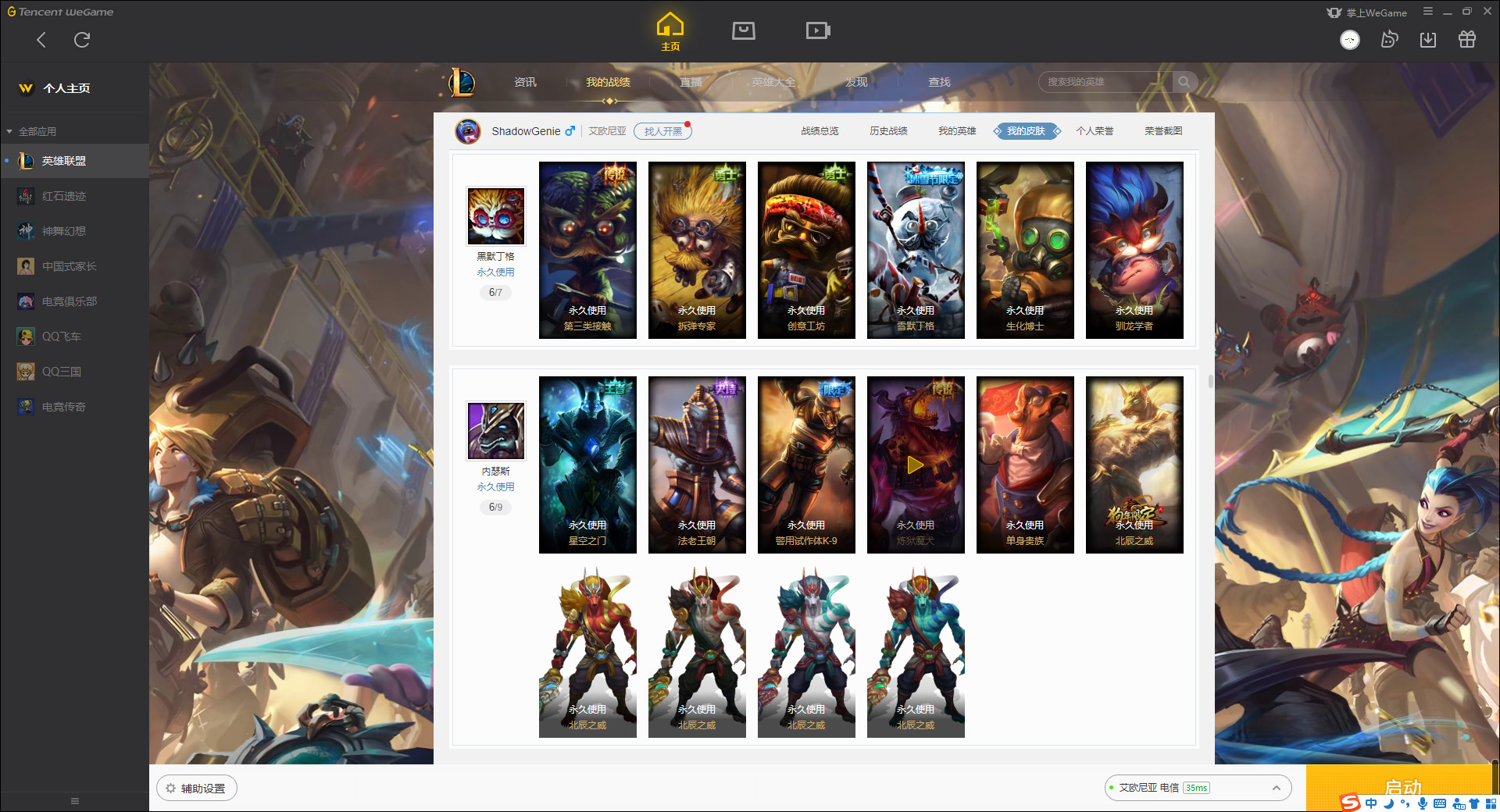Open the 直播 tab
This screenshot has height=812, width=1500.
click(691, 82)
